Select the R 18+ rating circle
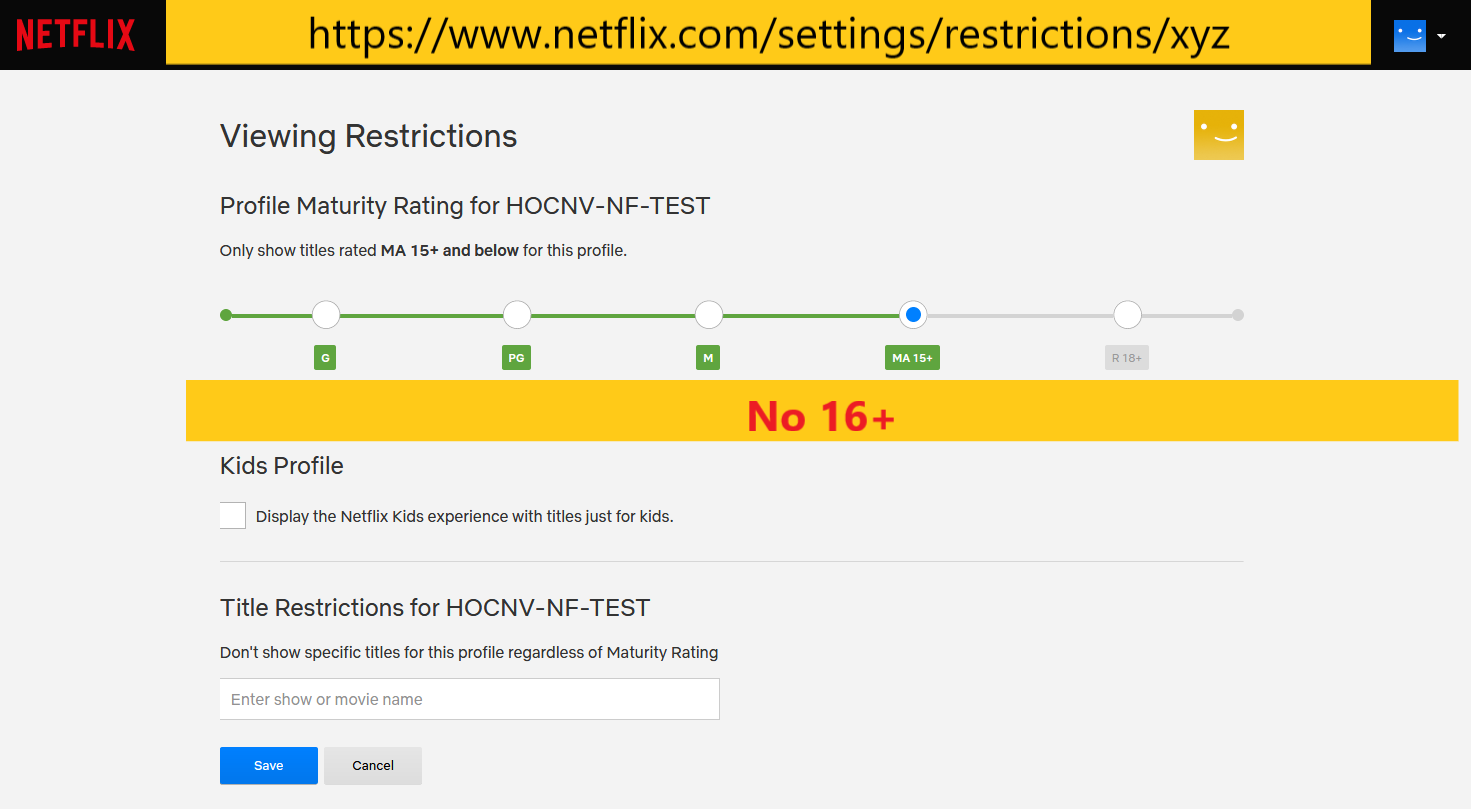The height and width of the screenshot is (809, 1471). [1127, 315]
